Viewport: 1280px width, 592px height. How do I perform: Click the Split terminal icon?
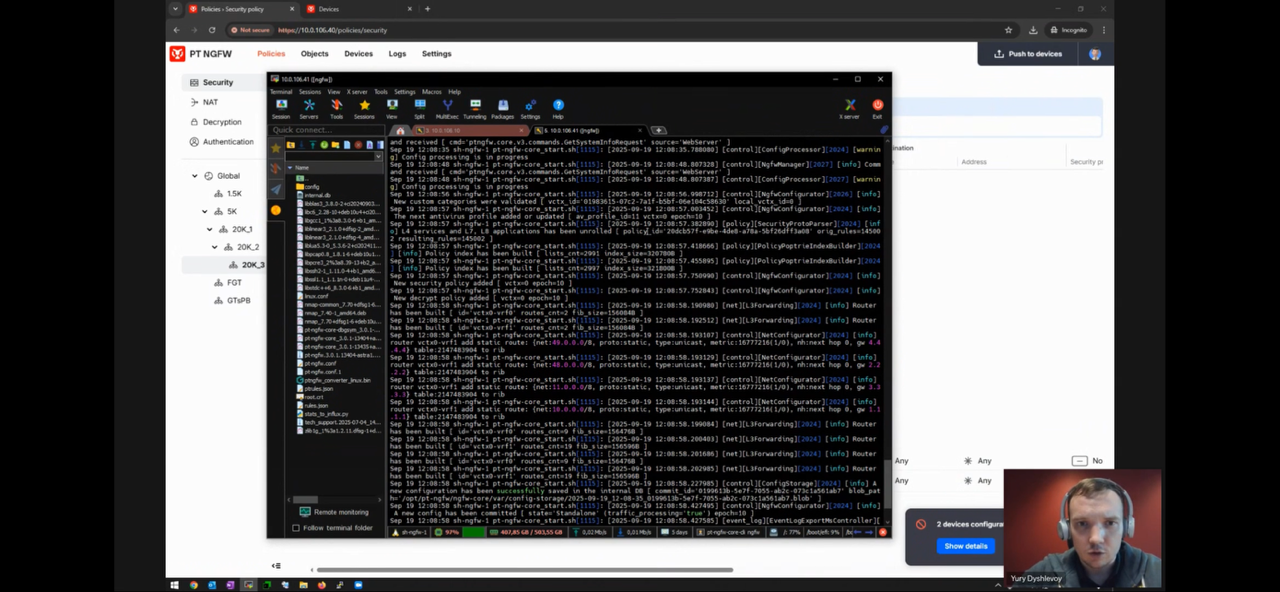click(x=419, y=108)
